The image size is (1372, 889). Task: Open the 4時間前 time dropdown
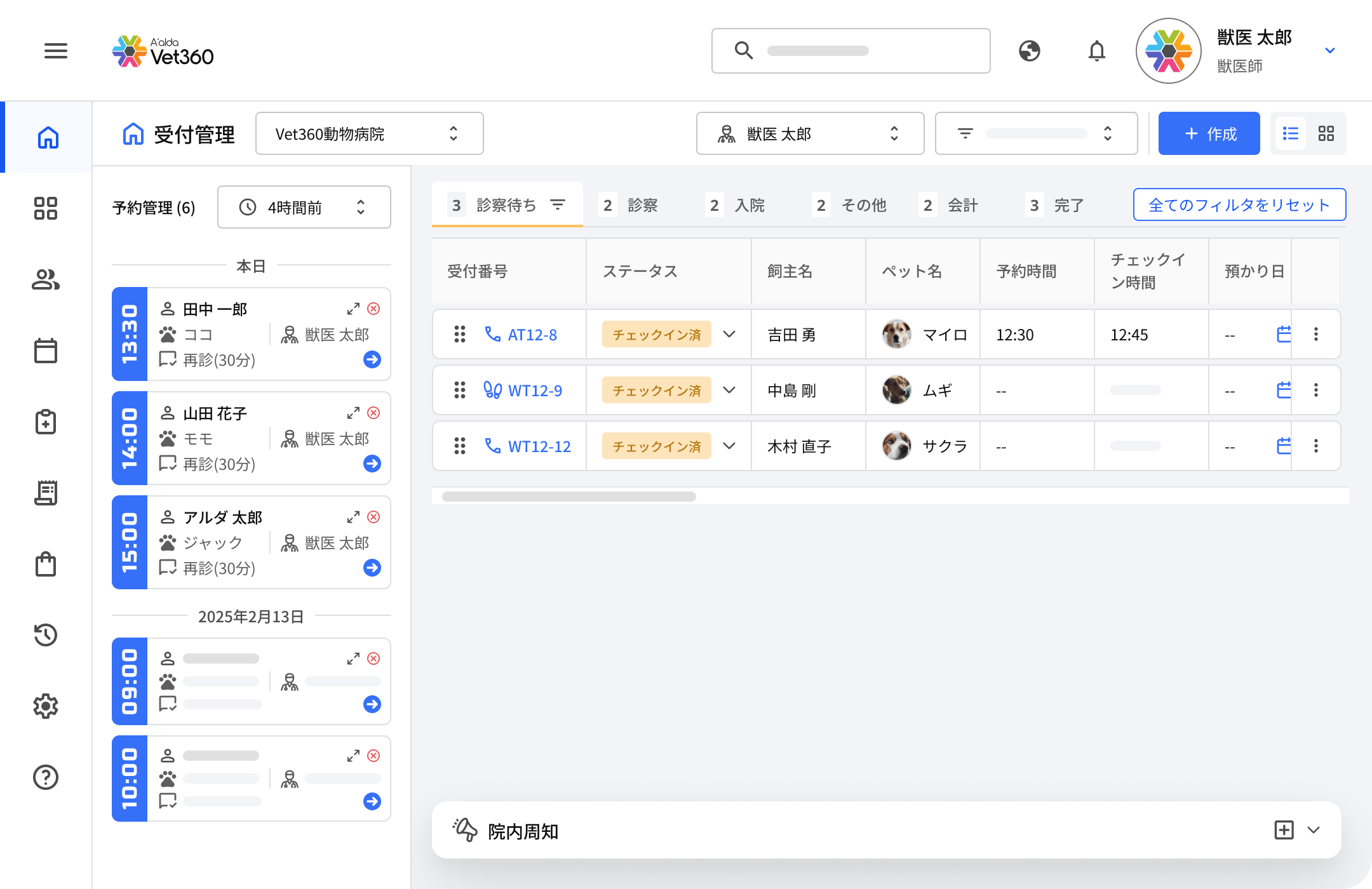tap(304, 207)
